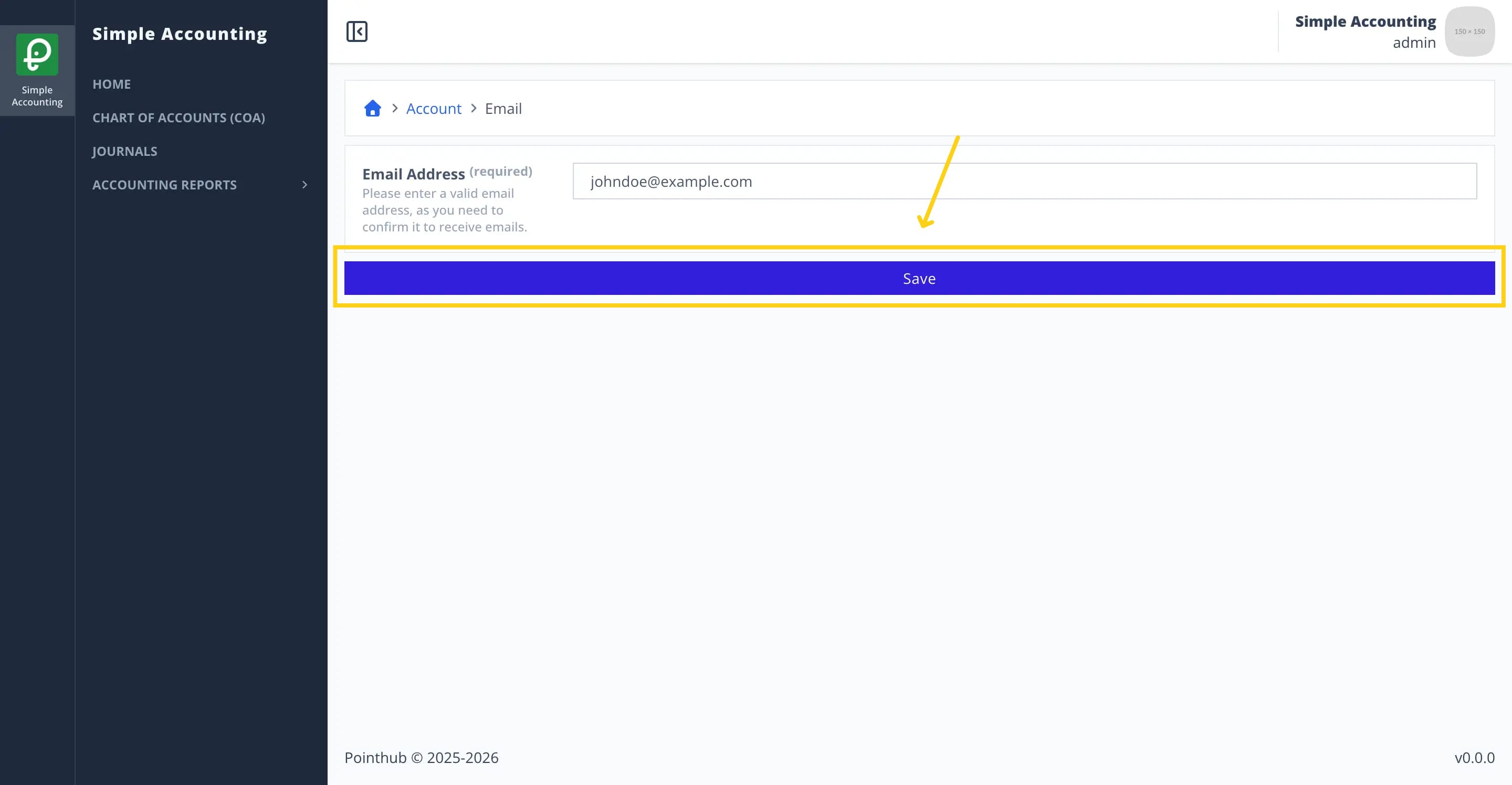Click the chevron separator before Account breadcrumb
1512x785 pixels.
pyautogui.click(x=395, y=109)
